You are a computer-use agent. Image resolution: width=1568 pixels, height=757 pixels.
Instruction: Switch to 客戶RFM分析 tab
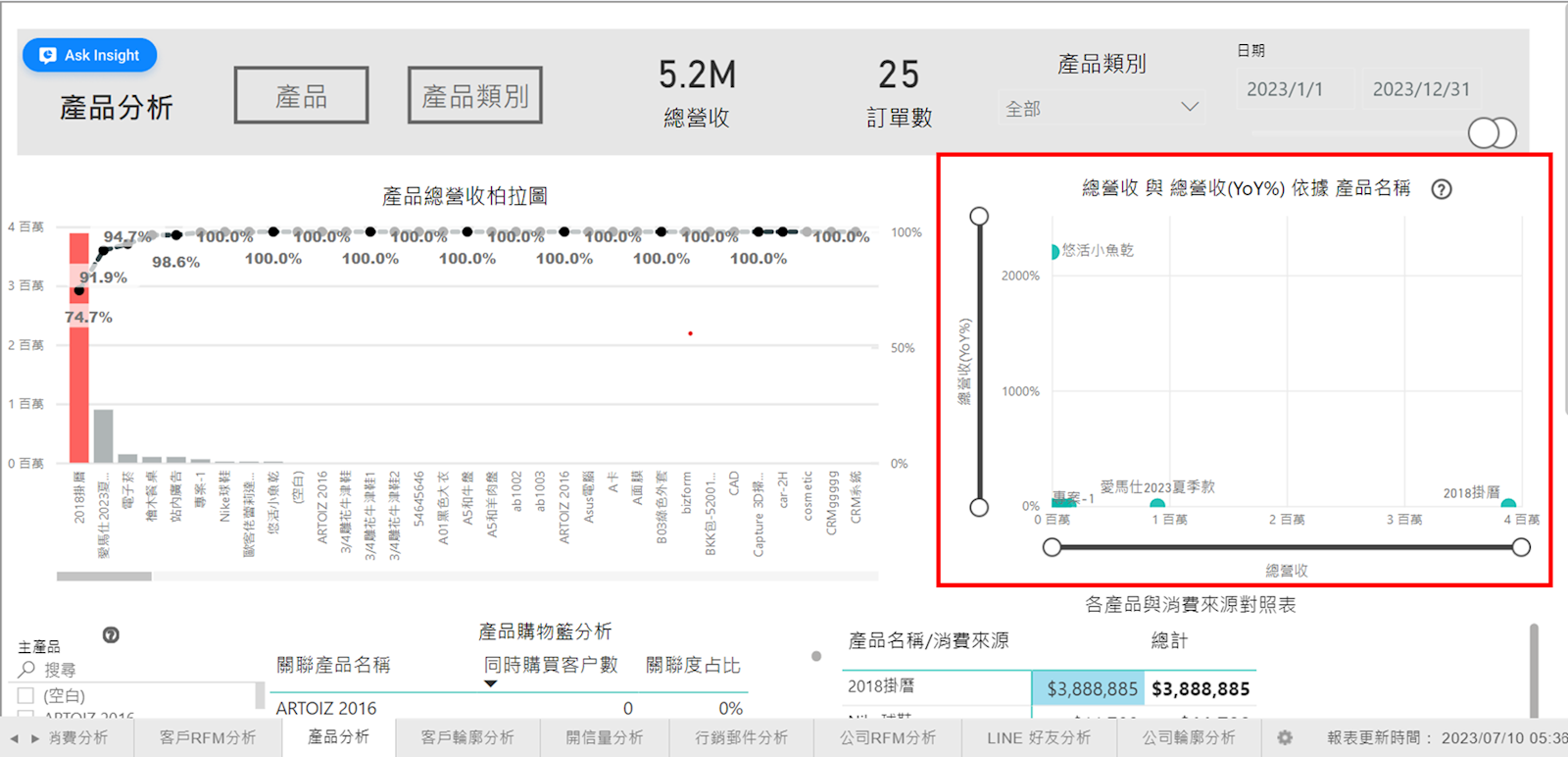[x=208, y=737]
